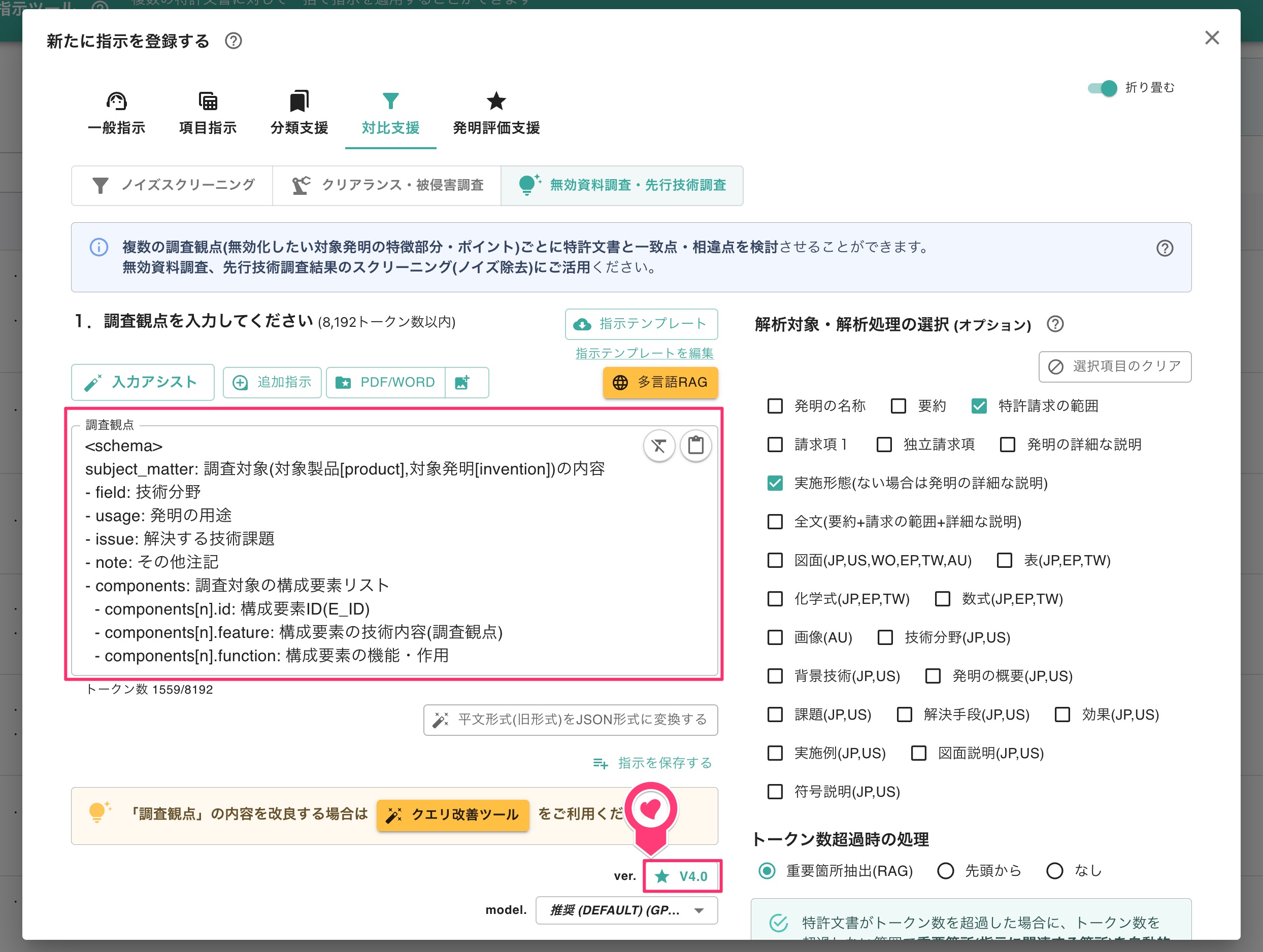Check the 課題(JP,US) checkbox
This screenshot has height=952, width=1263.
(x=775, y=715)
